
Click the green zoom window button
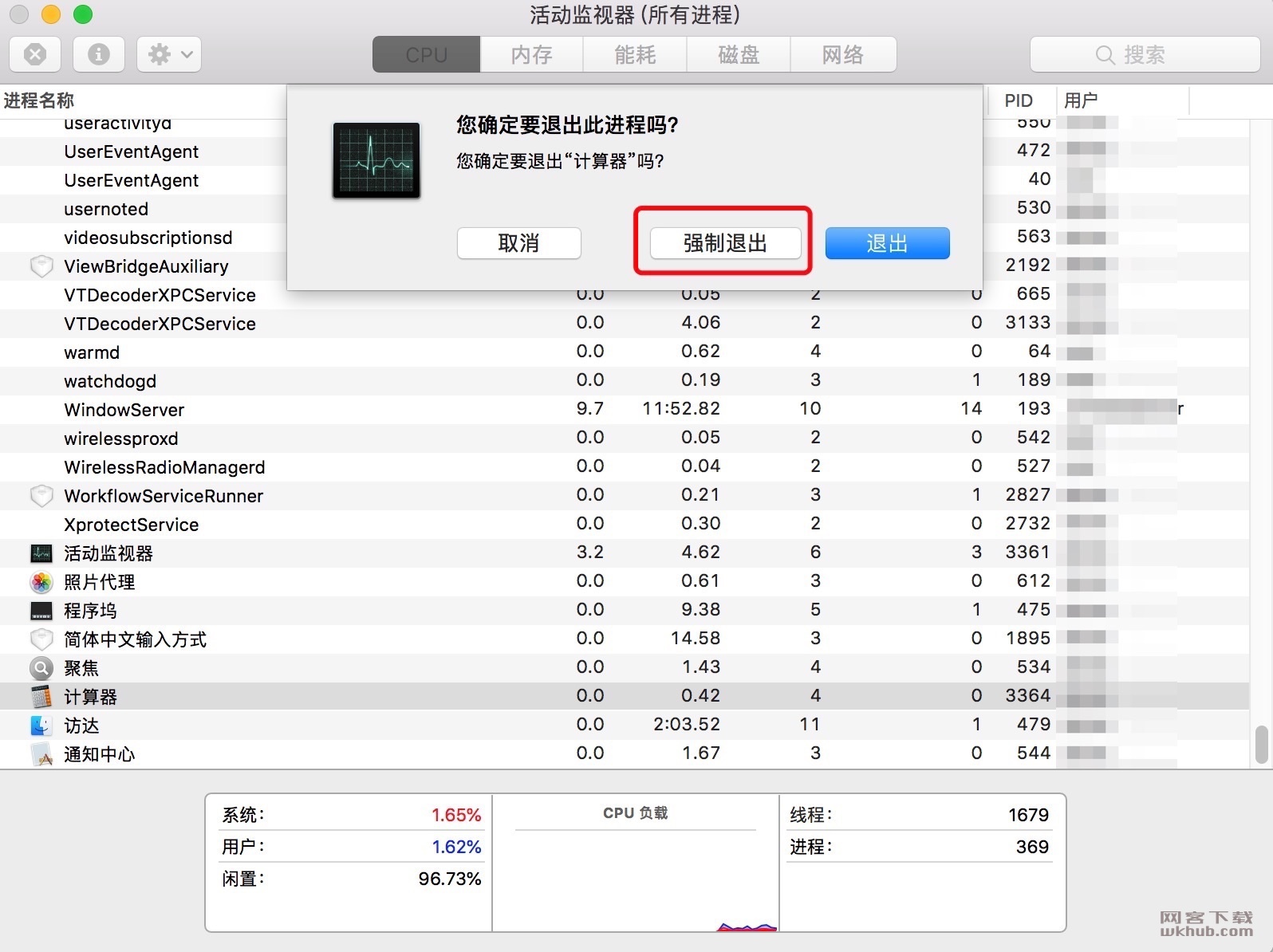click(x=82, y=14)
